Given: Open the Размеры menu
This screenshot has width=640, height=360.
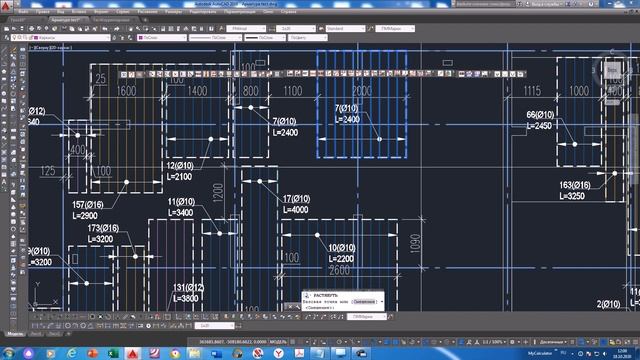Looking at the screenshot, I should coord(173,12).
